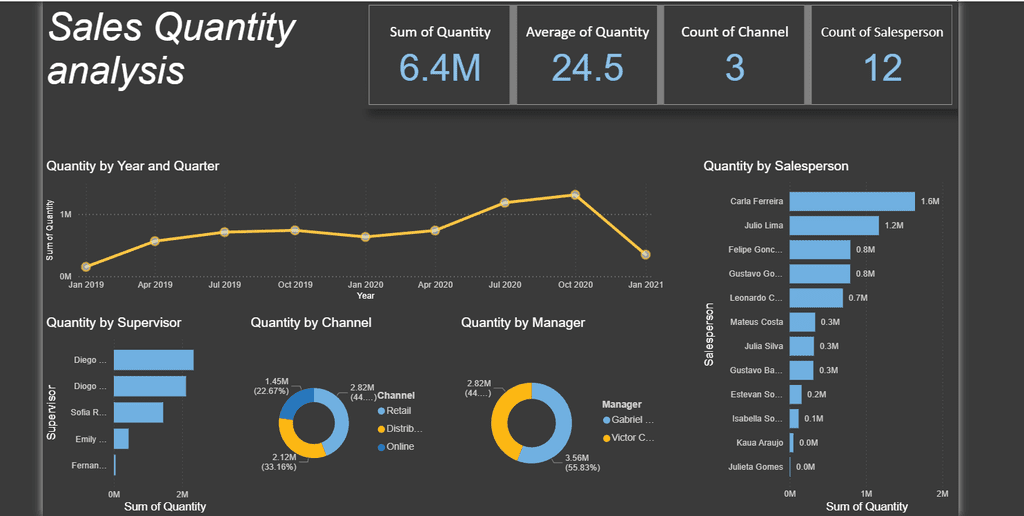Click the Estevan So... bar
Screen dimensions: 1024x516
(795, 395)
